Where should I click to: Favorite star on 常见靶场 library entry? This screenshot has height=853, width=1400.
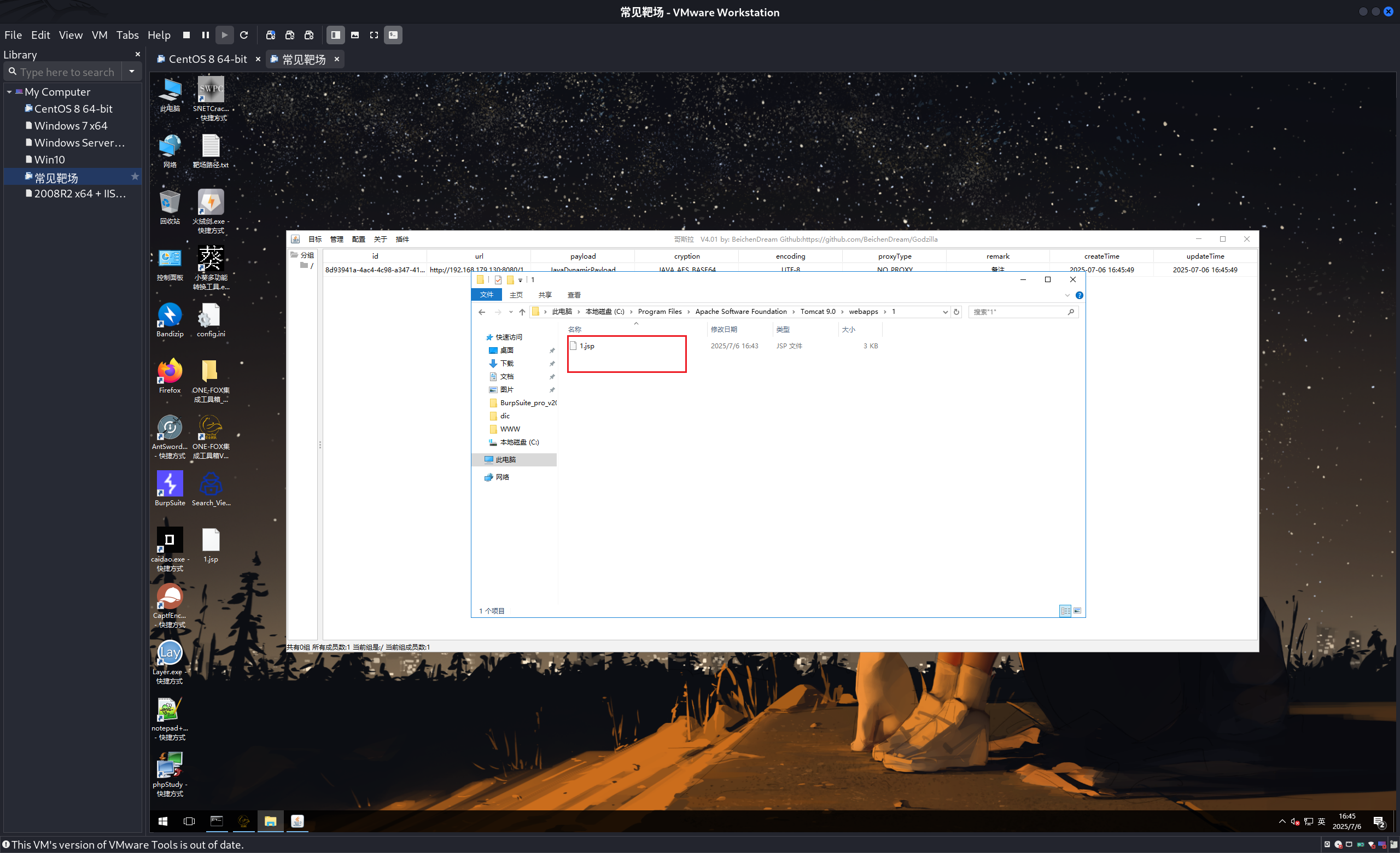coord(135,177)
